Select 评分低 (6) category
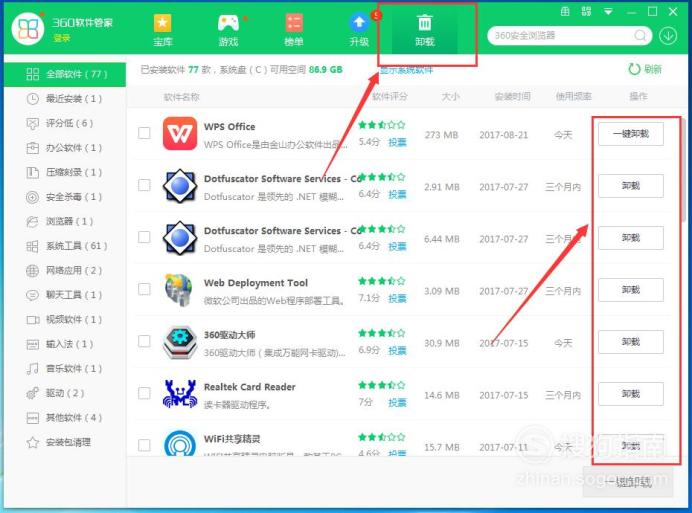The width and height of the screenshot is (692, 513). (65, 123)
